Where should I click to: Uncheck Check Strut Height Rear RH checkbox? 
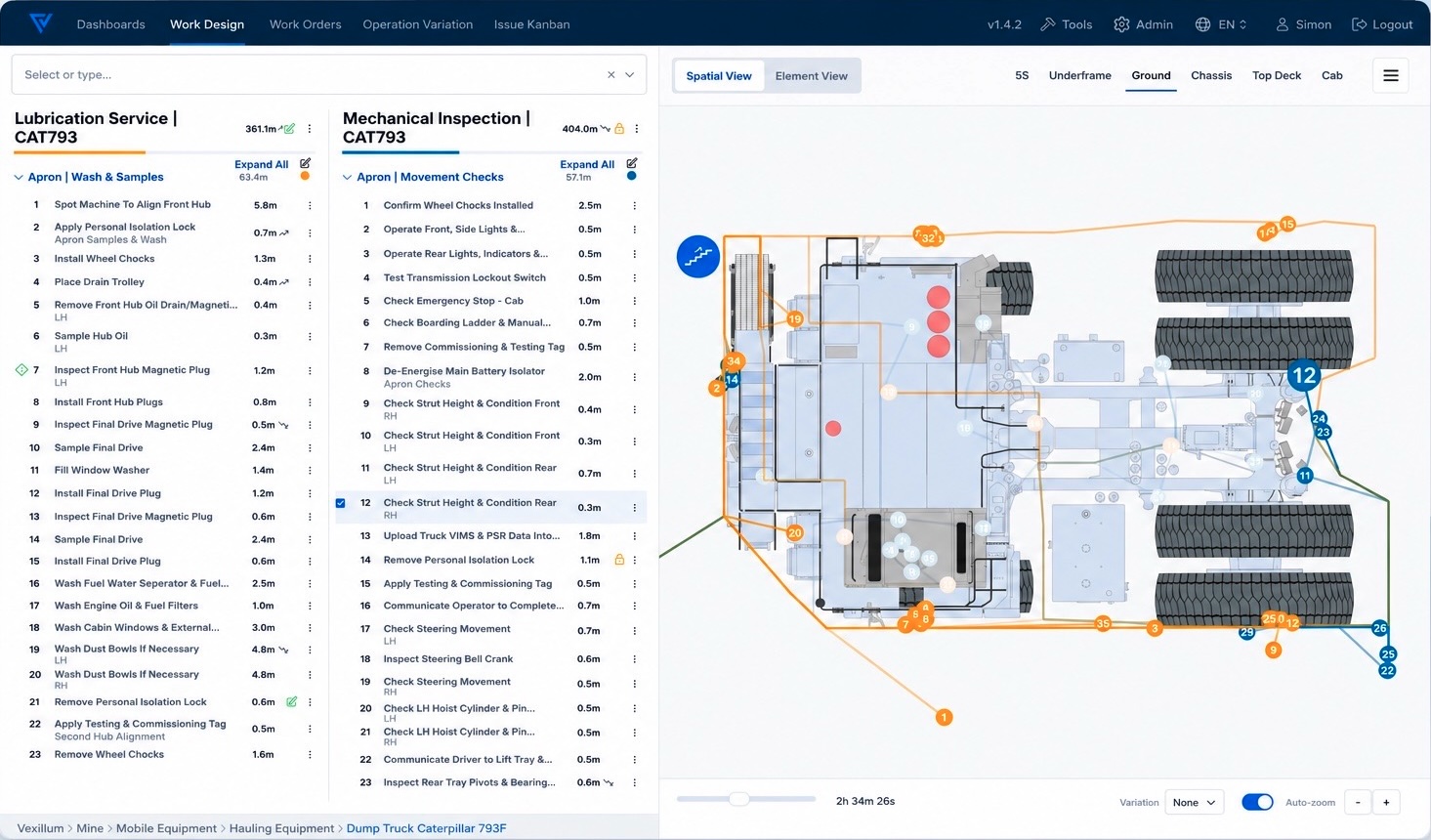pyautogui.click(x=341, y=503)
